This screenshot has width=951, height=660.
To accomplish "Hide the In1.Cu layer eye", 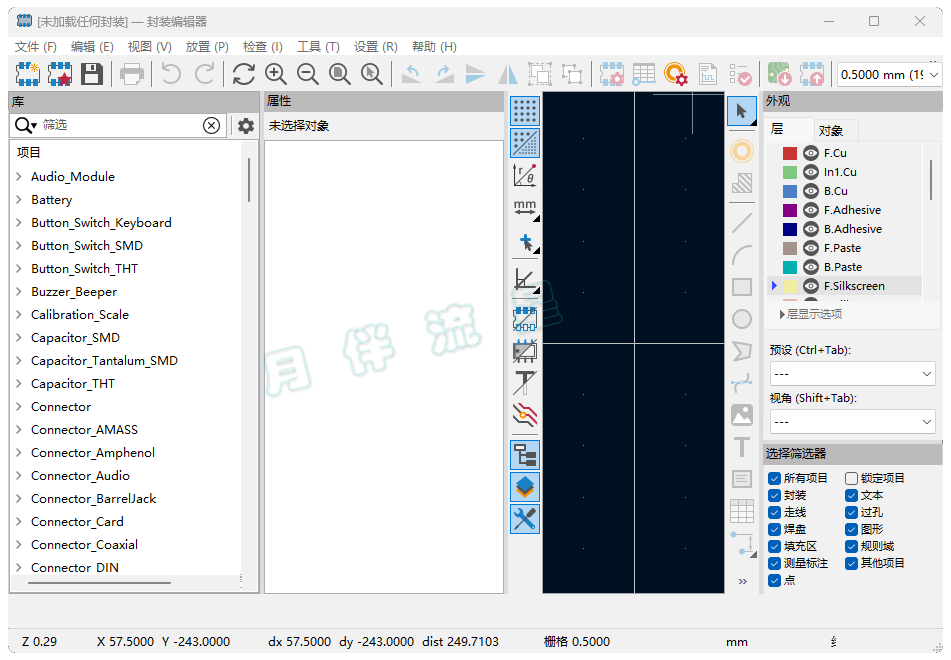I will [811, 172].
